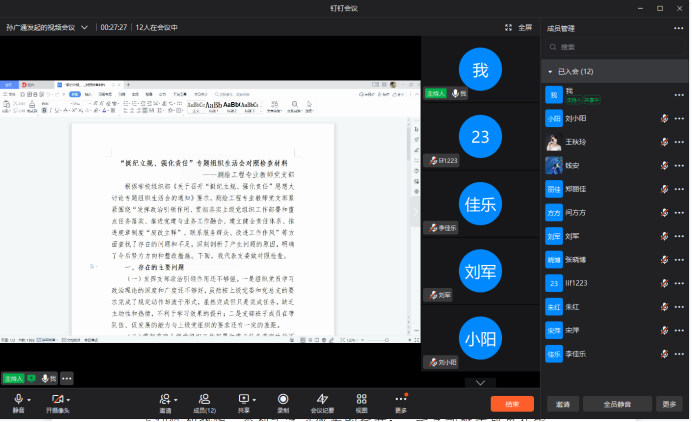692x422 pixels.
Task: Mute microphone using 静音 button
Action: coord(19,402)
